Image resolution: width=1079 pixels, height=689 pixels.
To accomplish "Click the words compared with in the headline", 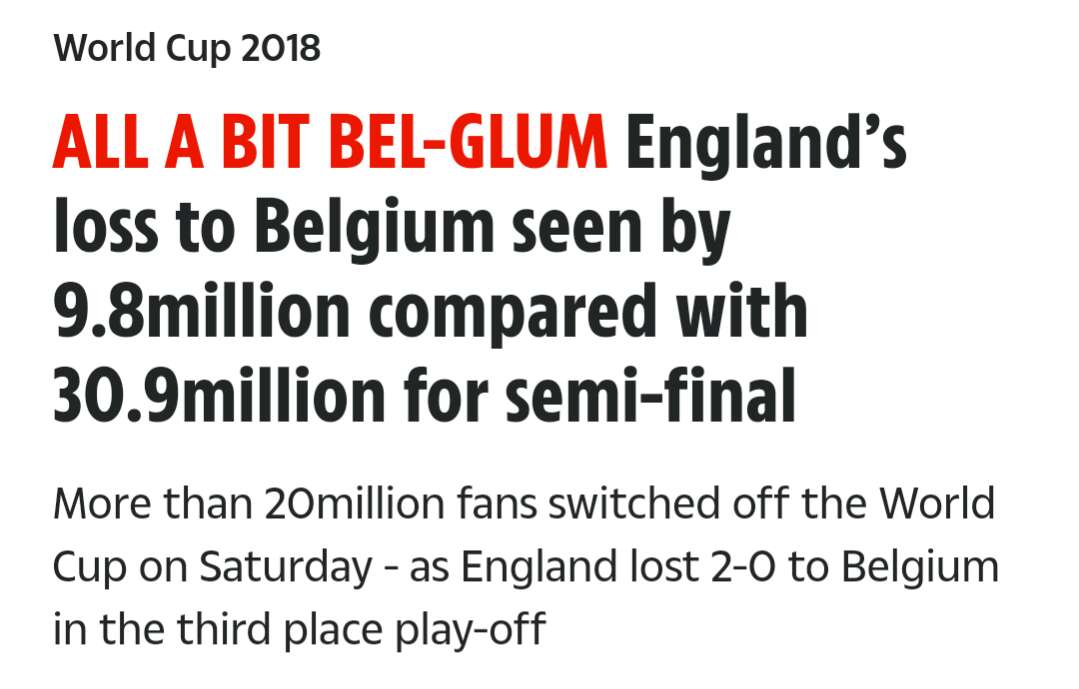I will click(595, 313).
